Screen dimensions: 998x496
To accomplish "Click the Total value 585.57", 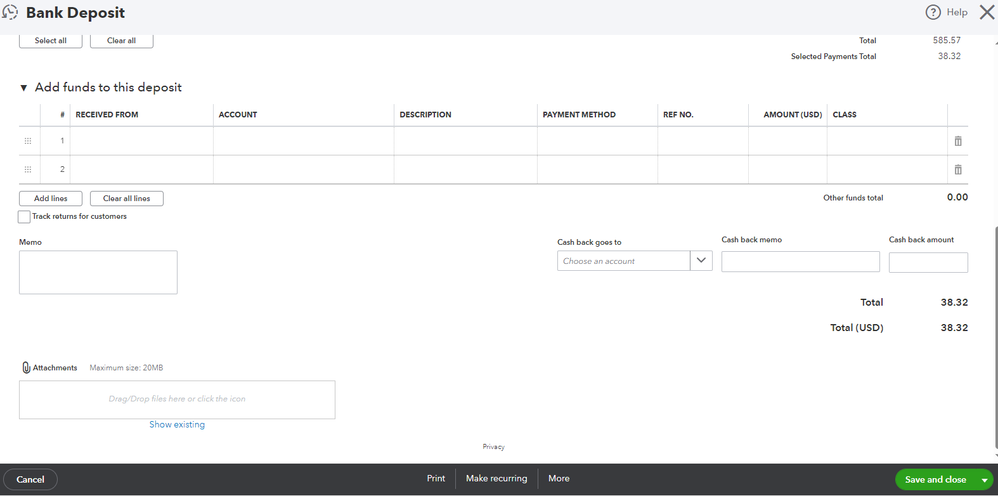I will click(946, 40).
